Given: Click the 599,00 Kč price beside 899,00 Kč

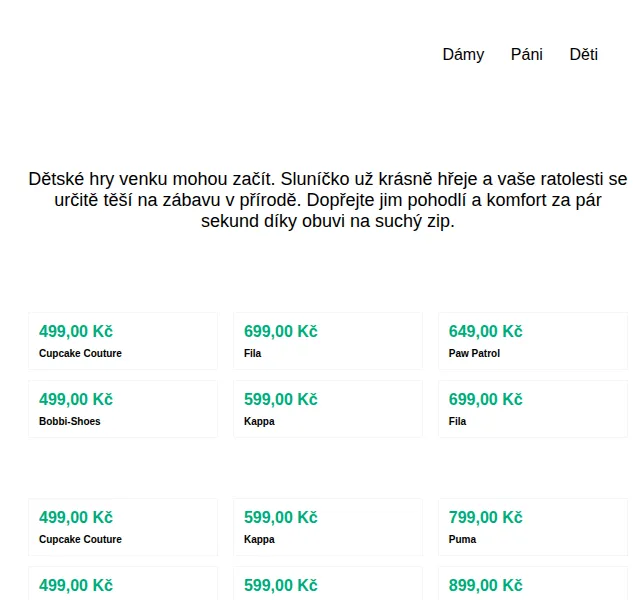Looking at the screenshot, I should [x=280, y=585].
